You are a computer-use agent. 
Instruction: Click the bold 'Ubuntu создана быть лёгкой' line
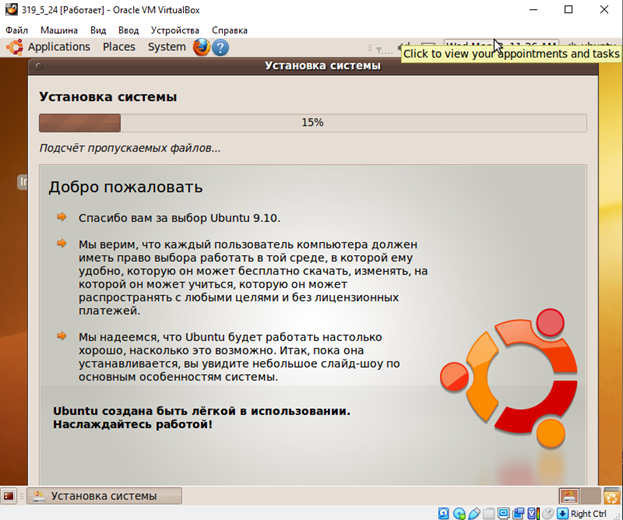point(202,411)
